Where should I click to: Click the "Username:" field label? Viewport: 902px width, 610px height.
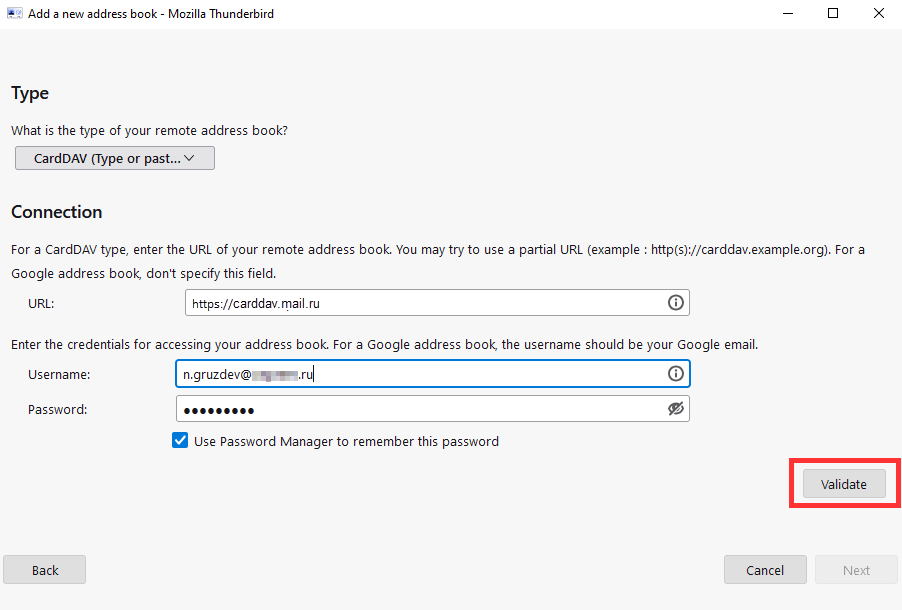59,374
